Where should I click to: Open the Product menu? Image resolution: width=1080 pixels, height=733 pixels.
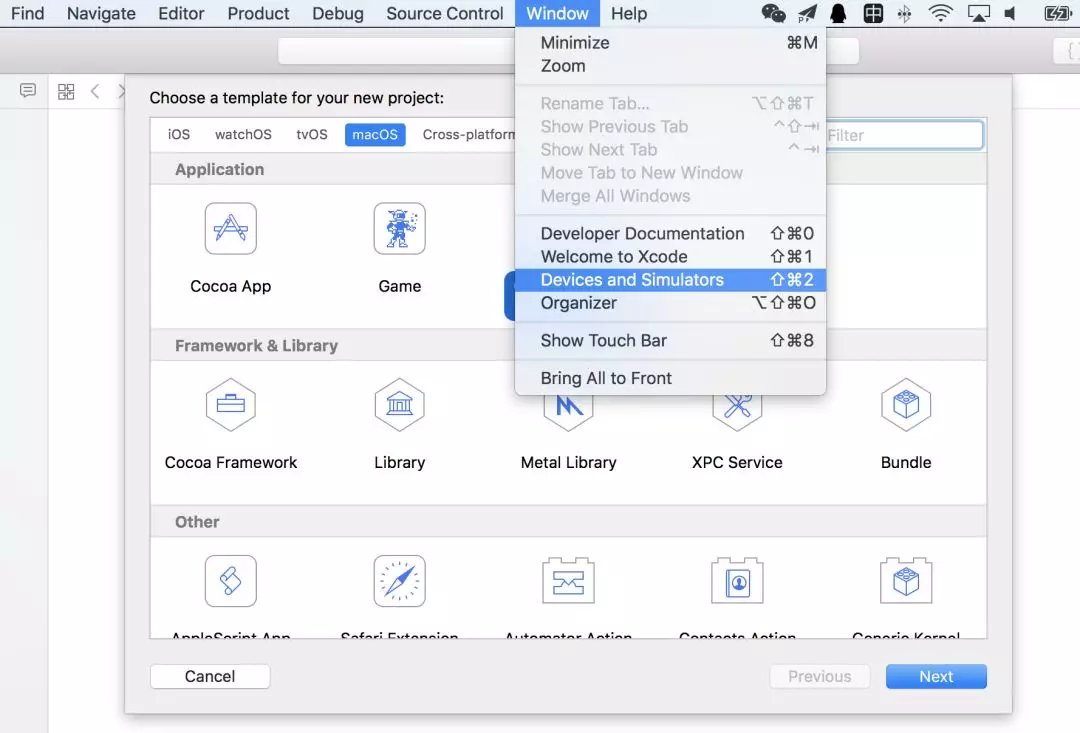pyautogui.click(x=258, y=13)
